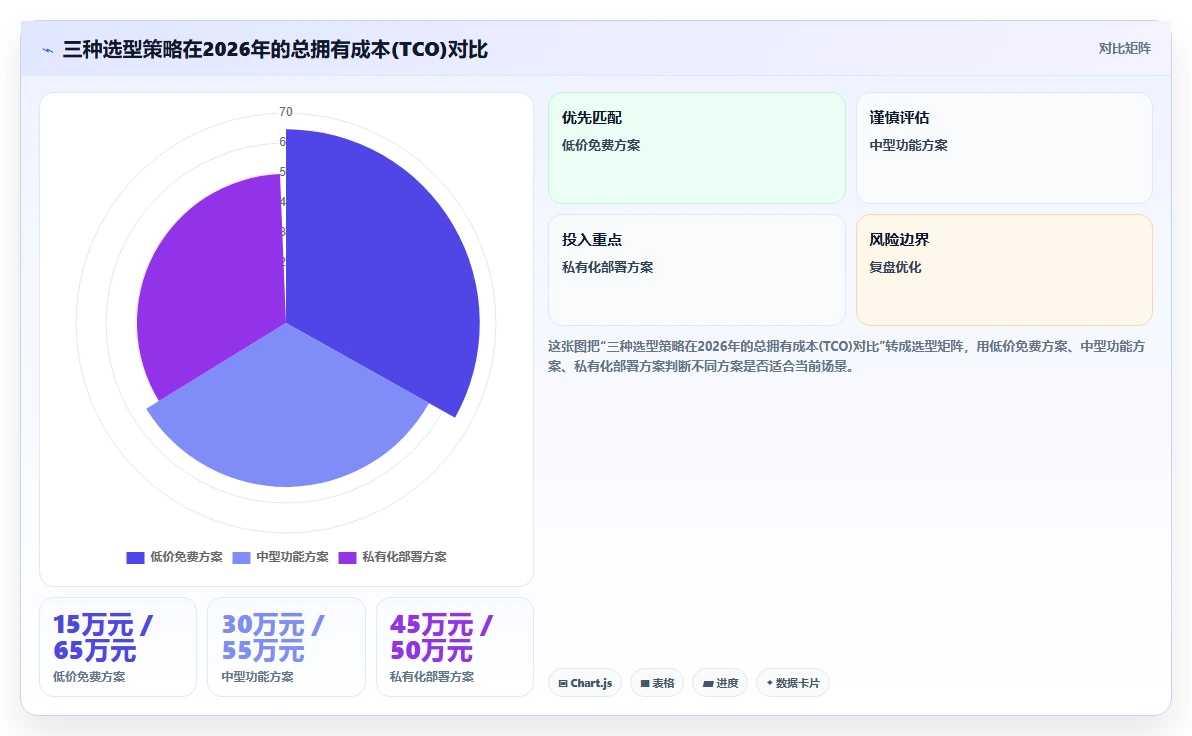This screenshot has height=736, width=1192.
Task: Open the 优先匹配 green card
Action: tap(696, 148)
